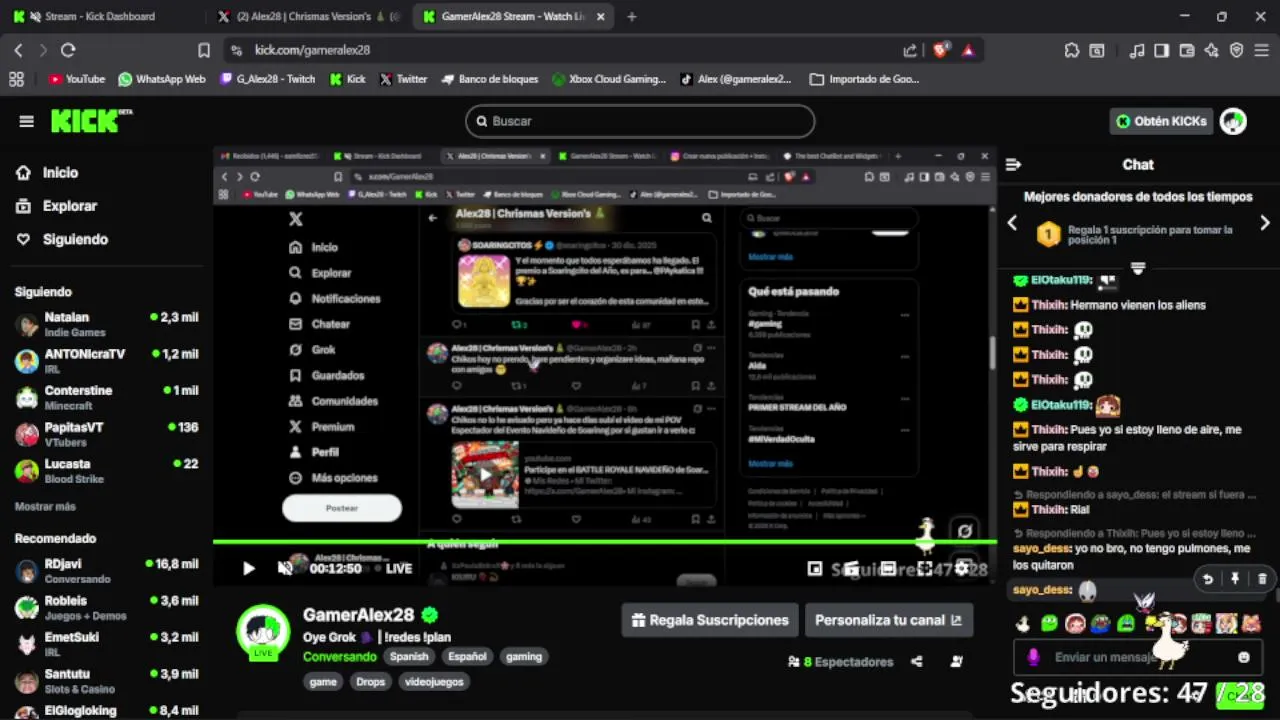Click Personaliza tu canal button
Screen dimensions: 1280x720
click(888, 620)
